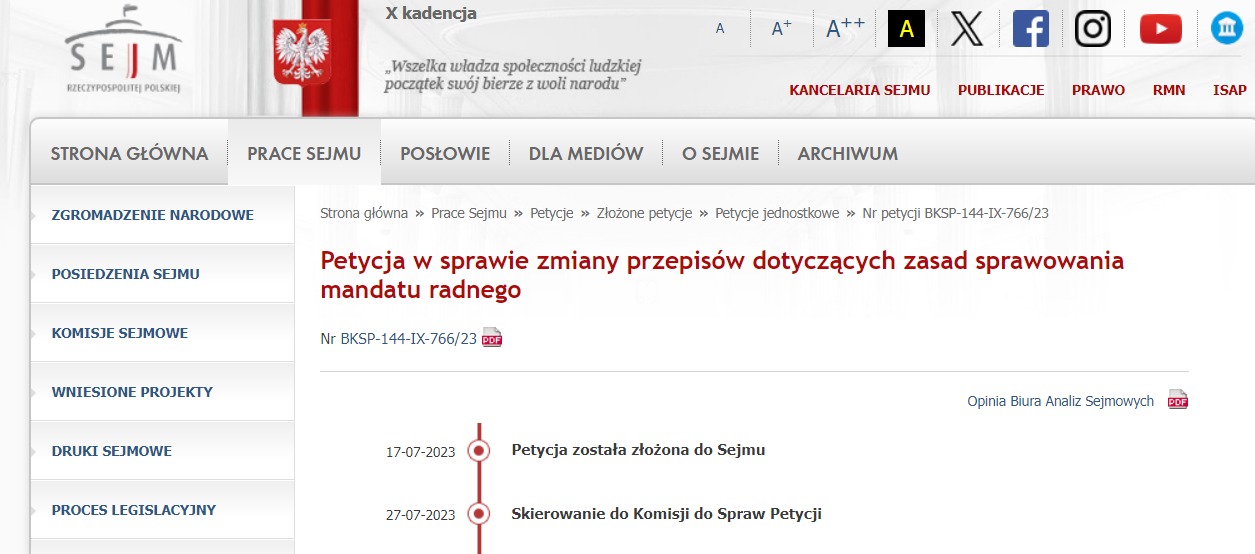
Task: Open O Sejmie tab
Action: 720,153
